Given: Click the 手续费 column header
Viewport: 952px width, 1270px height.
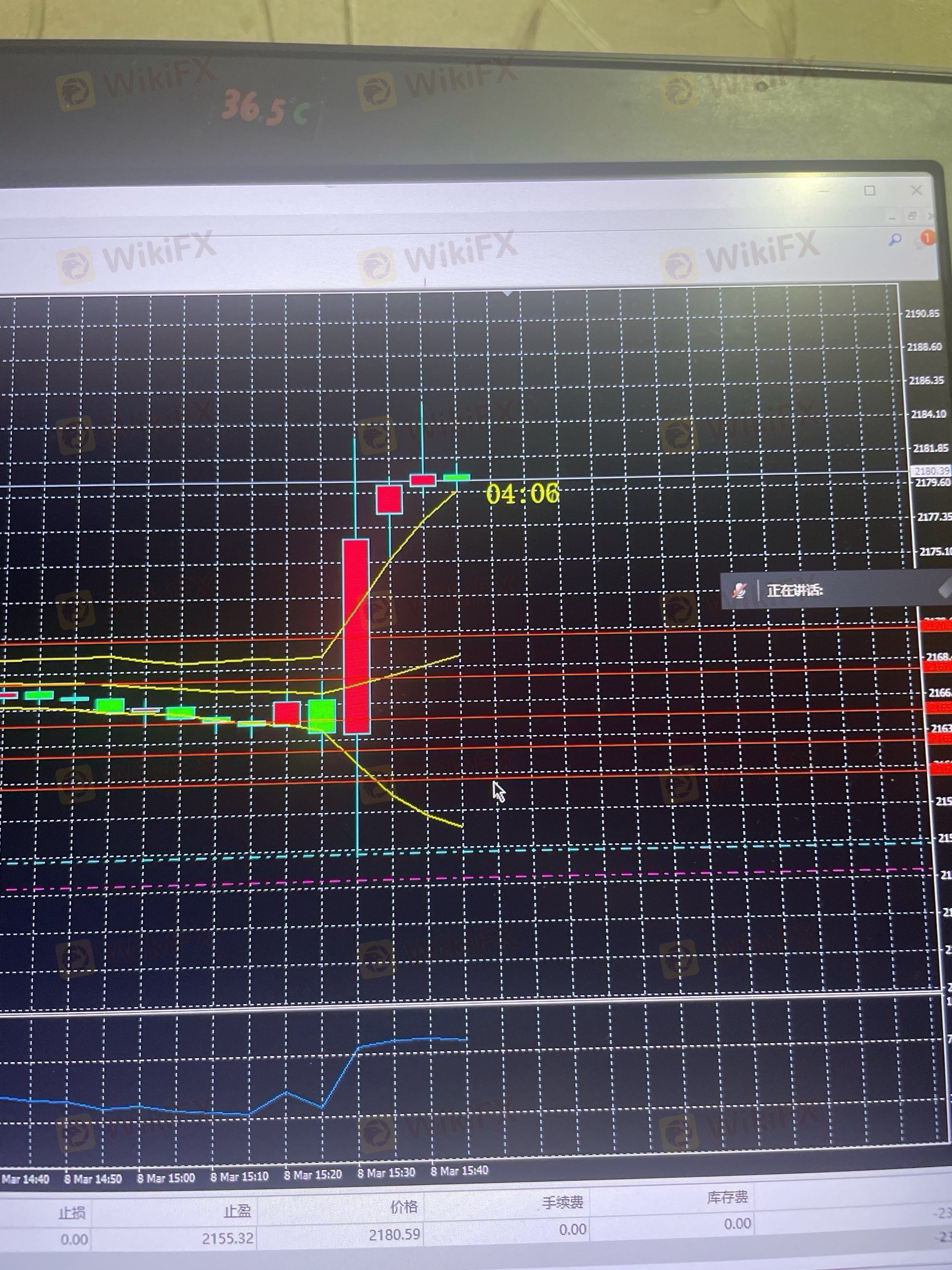Looking at the screenshot, I should pyautogui.click(x=562, y=1202).
